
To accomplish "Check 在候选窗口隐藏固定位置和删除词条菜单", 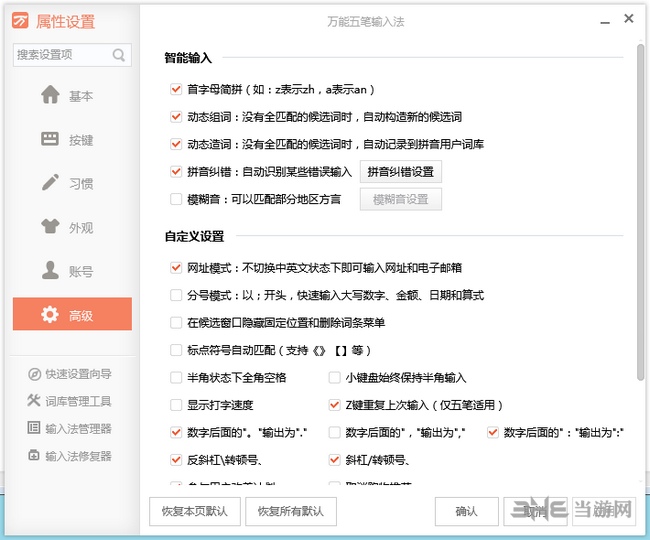I will tap(176, 322).
